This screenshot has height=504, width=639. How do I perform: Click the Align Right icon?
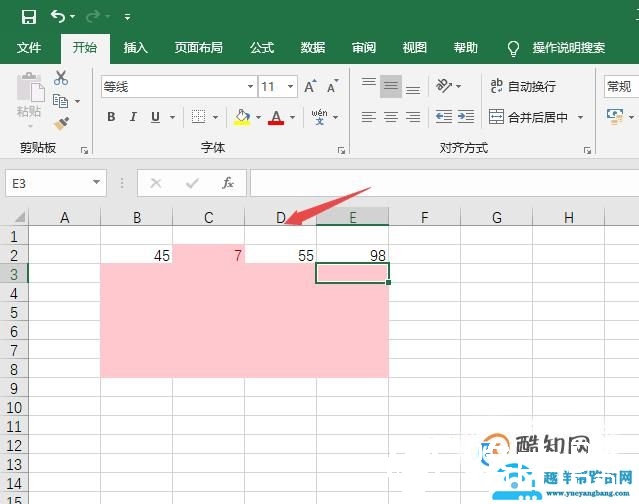pyautogui.click(x=413, y=117)
